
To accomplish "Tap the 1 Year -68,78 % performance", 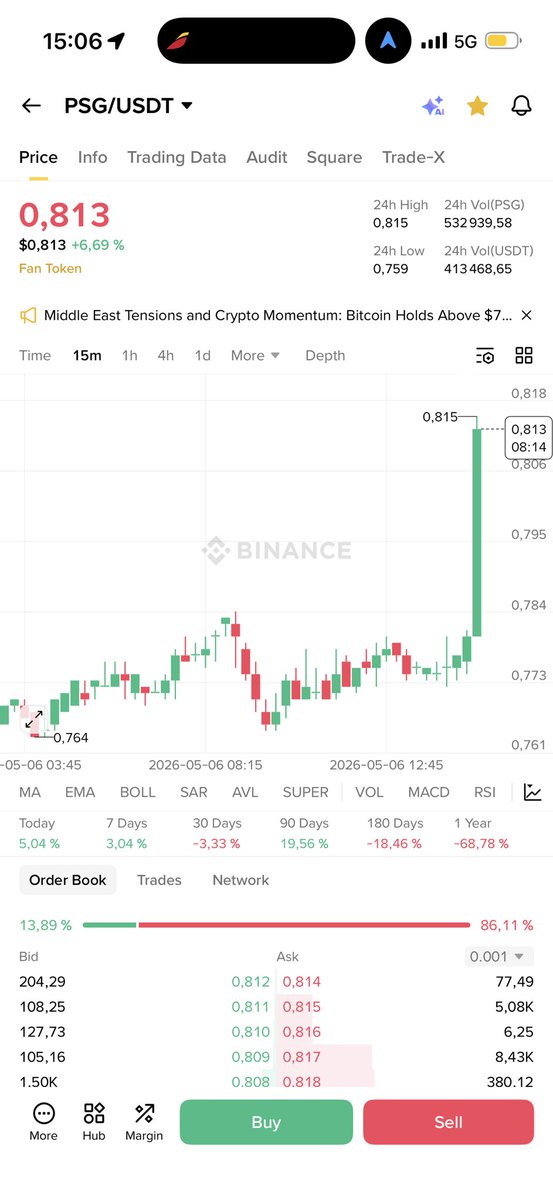I will pyautogui.click(x=482, y=833).
